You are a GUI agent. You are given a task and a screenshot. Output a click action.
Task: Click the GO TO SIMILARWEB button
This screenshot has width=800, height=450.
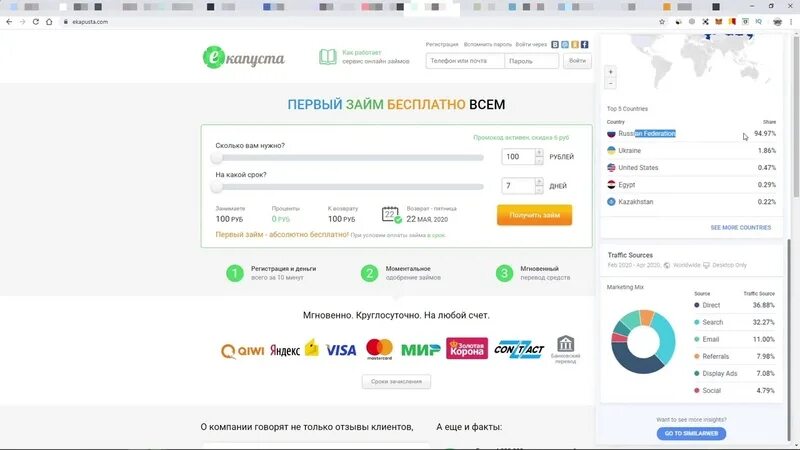pyautogui.click(x=691, y=433)
